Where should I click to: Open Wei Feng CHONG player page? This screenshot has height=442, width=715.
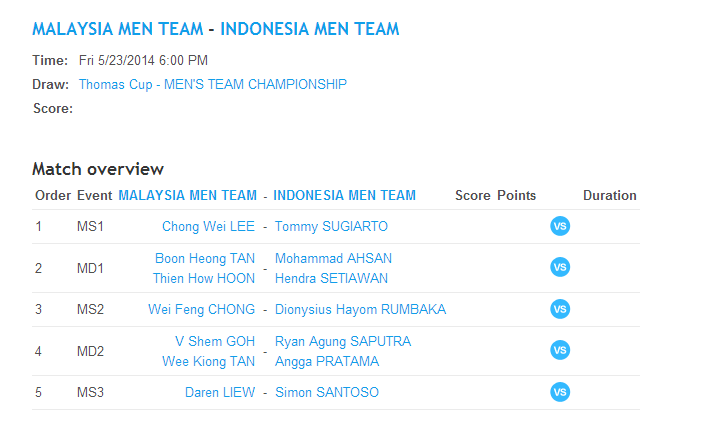coord(201,310)
